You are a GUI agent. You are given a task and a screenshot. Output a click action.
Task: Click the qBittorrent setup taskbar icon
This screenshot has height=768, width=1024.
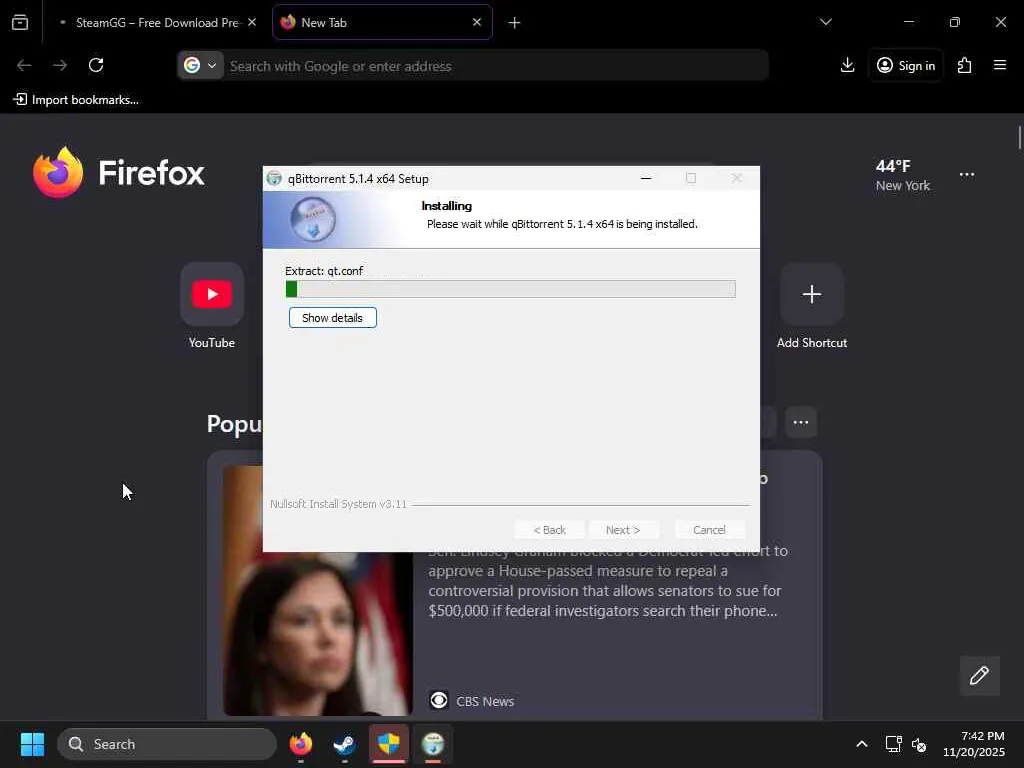coord(432,744)
